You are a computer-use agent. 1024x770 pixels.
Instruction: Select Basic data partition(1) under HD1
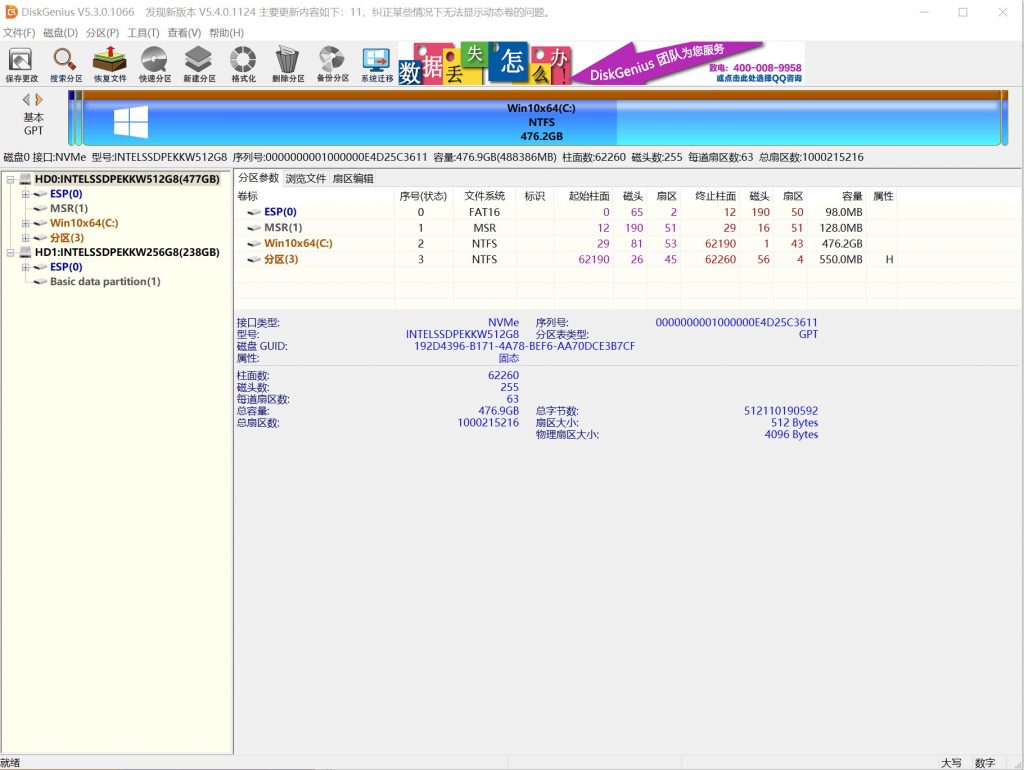105,282
